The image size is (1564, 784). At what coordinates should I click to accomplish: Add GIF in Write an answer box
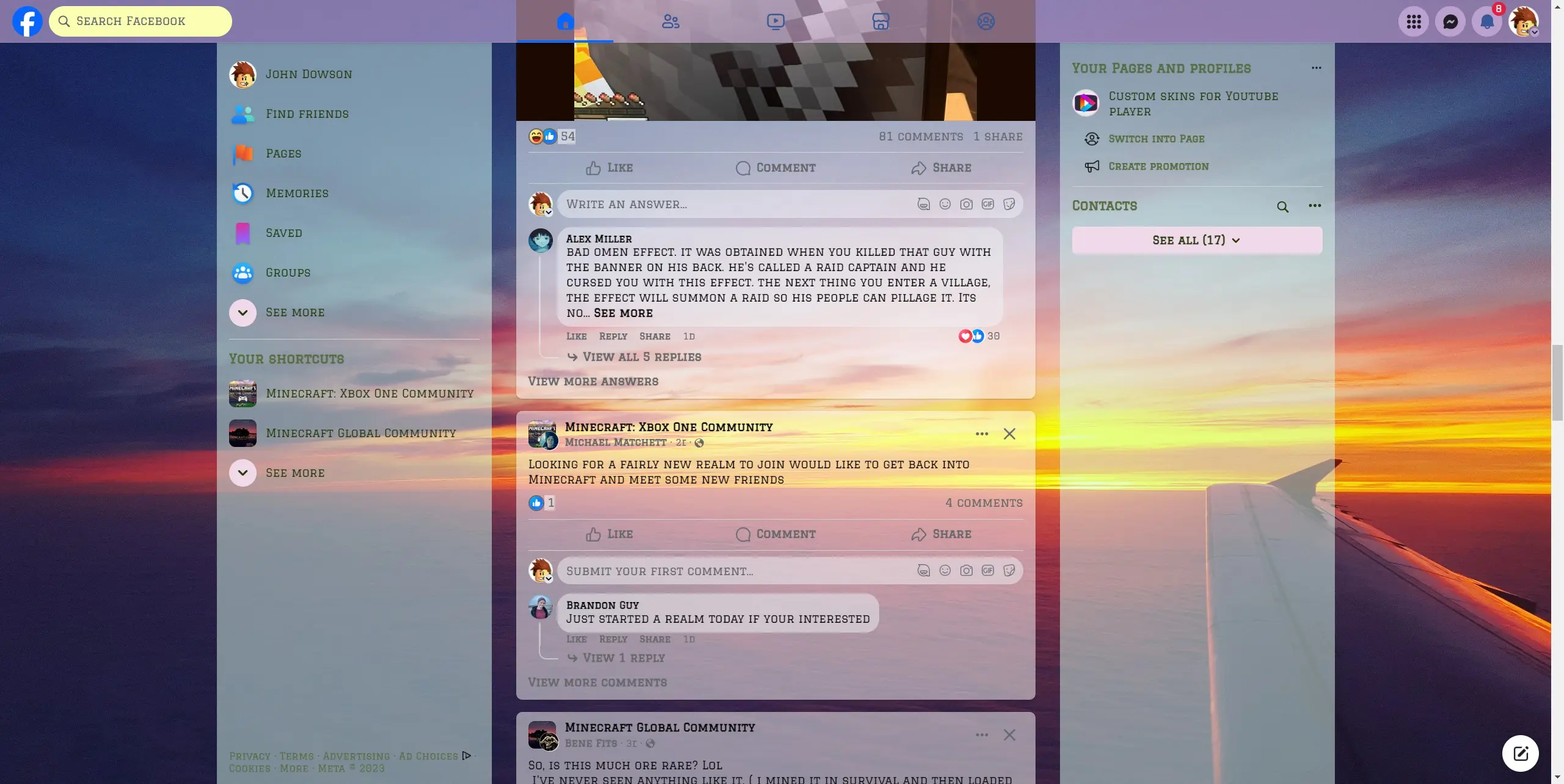[987, 205]
